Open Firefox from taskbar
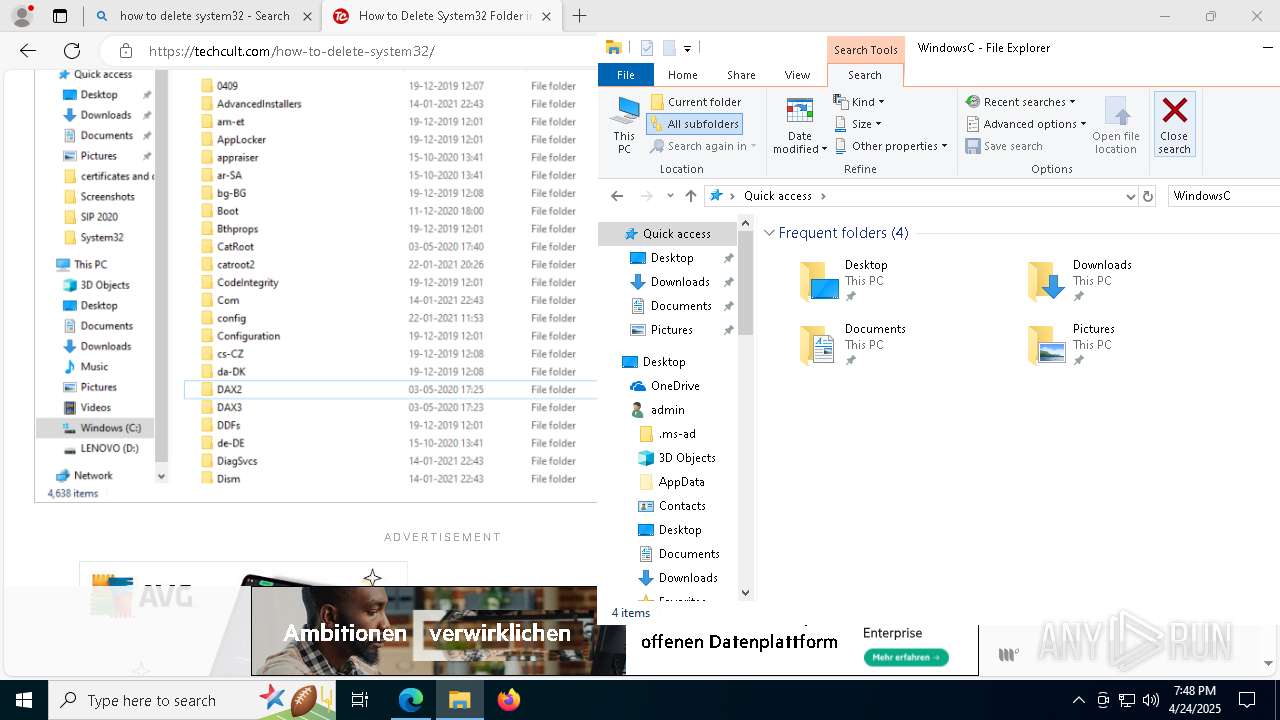The image size is (1280, 720). pyautogui.click(x=509, y=700)
